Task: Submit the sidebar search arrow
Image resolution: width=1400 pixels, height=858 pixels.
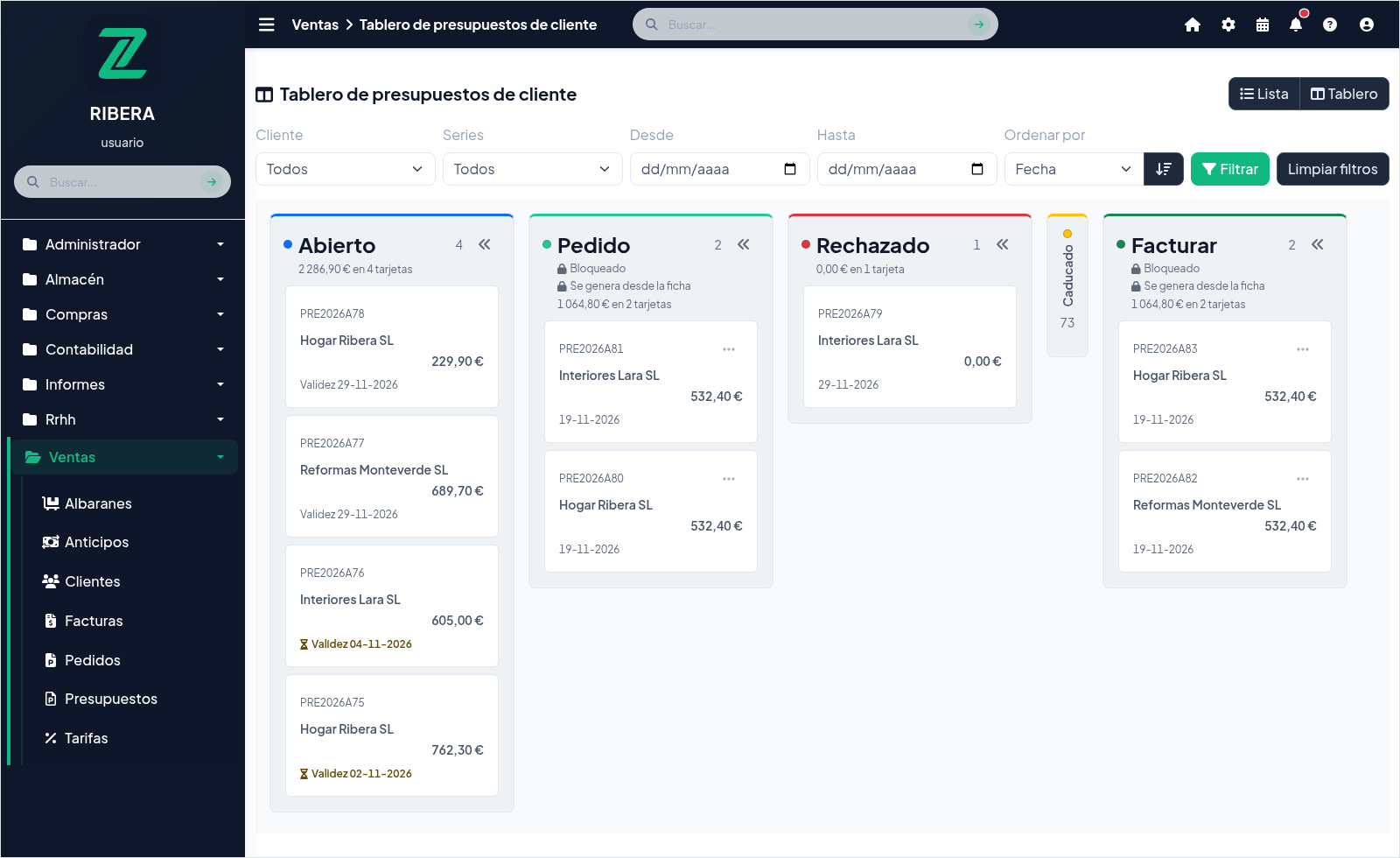Action: (212, 182)
